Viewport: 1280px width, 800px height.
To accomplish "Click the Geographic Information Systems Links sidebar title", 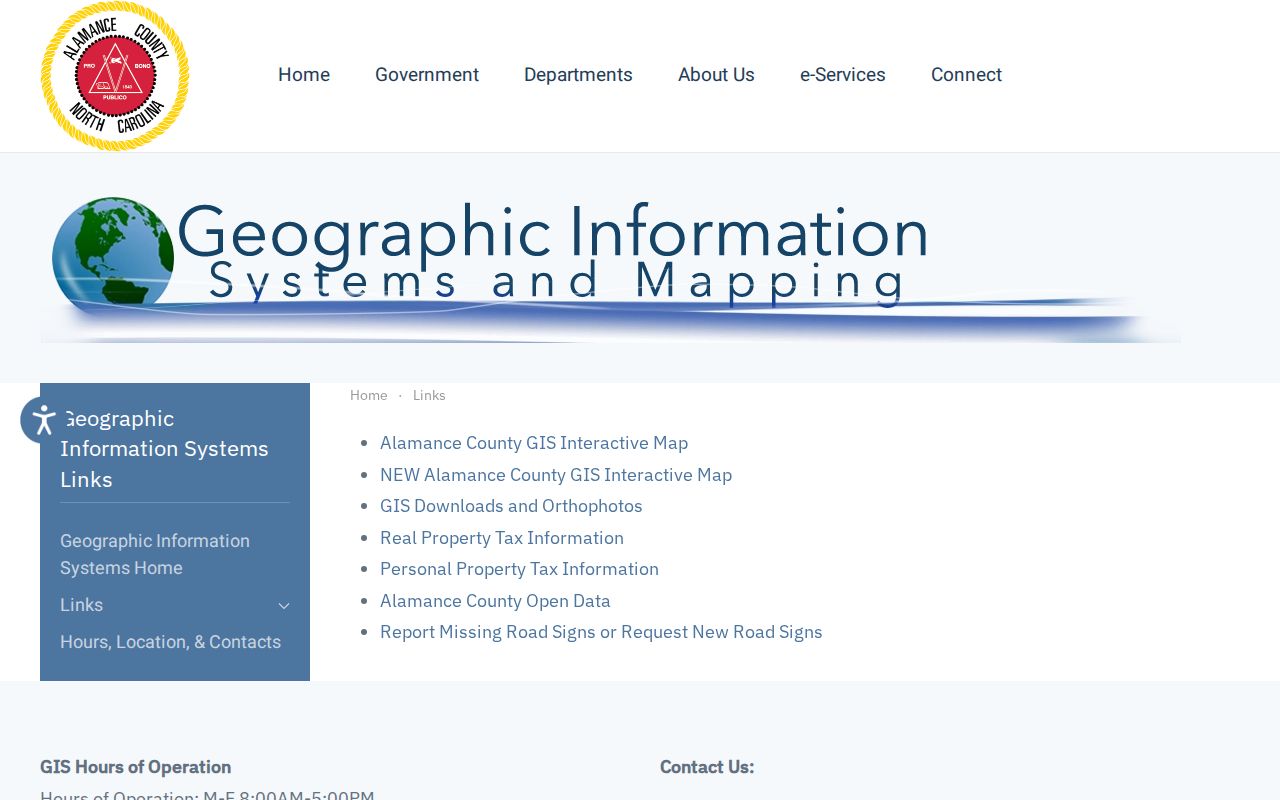I will (164, 448).
